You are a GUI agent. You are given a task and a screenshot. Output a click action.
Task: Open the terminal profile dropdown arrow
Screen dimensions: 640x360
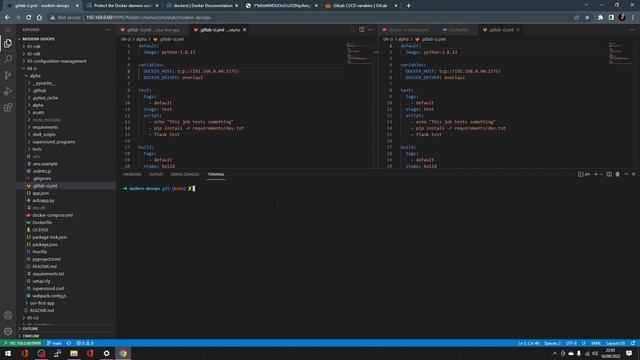(601, 174)
